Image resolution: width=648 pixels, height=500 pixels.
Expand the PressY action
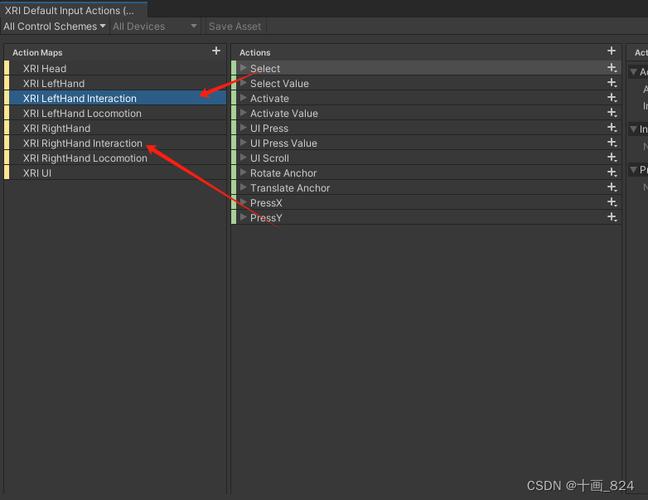pyautogui.click(x=243, y=217)
